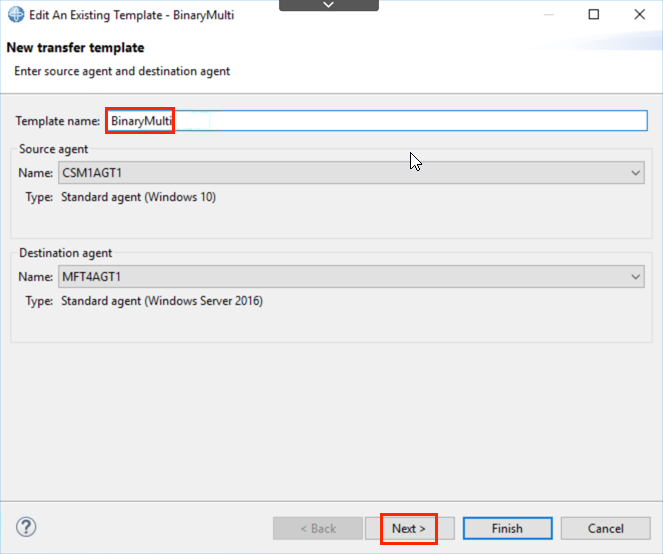Select the 'Standard agent (Windows 10)' type text
The width and height of the screenshot is (663, 554).
139,197
